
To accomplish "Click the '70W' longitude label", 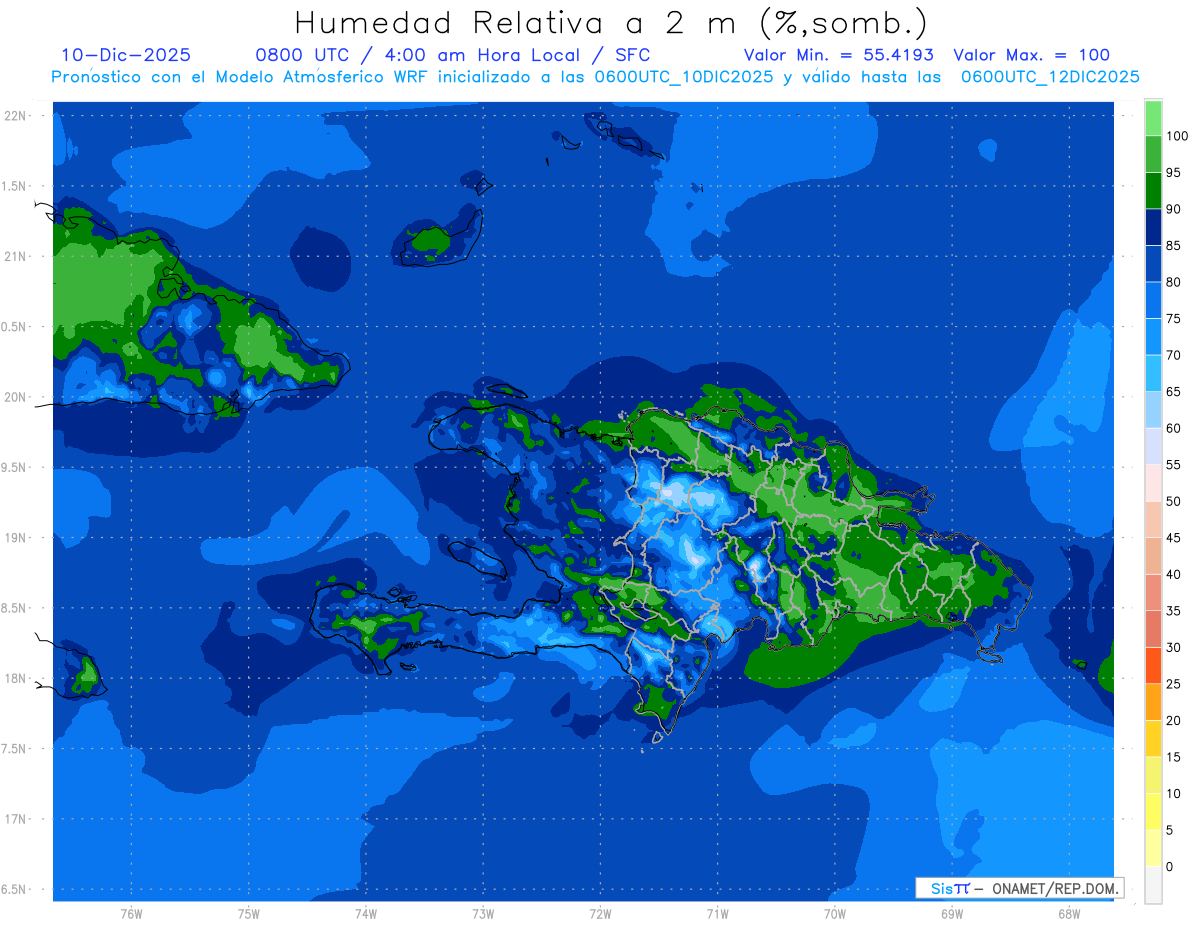I will coord(835,914).
